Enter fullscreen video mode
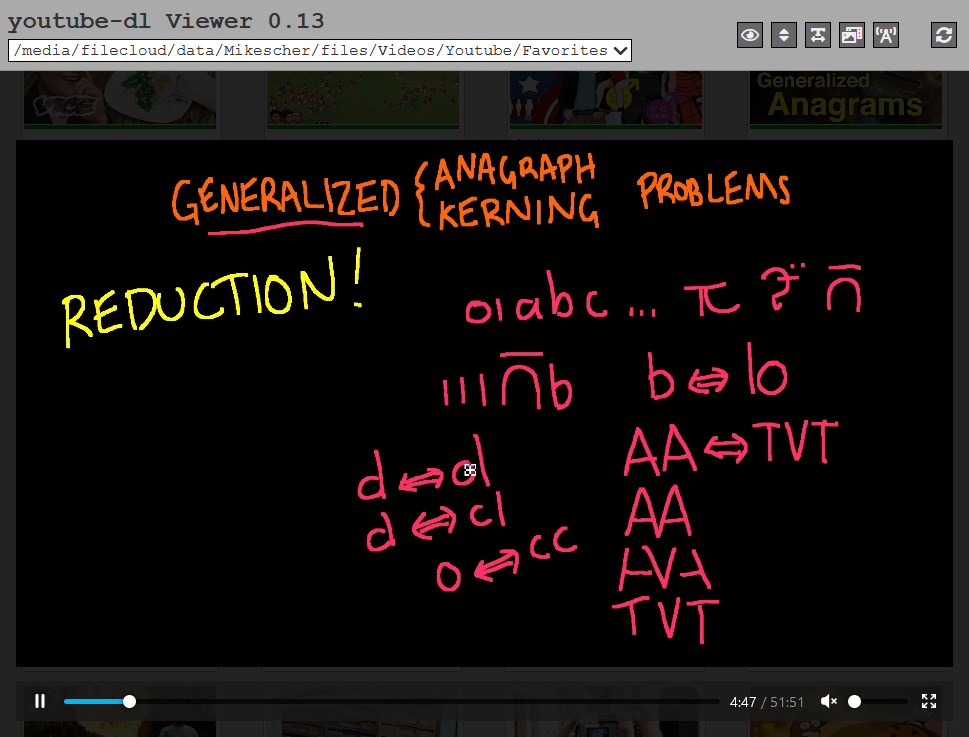The height and width of the screenshot is (737, 969). coord(928,701)
